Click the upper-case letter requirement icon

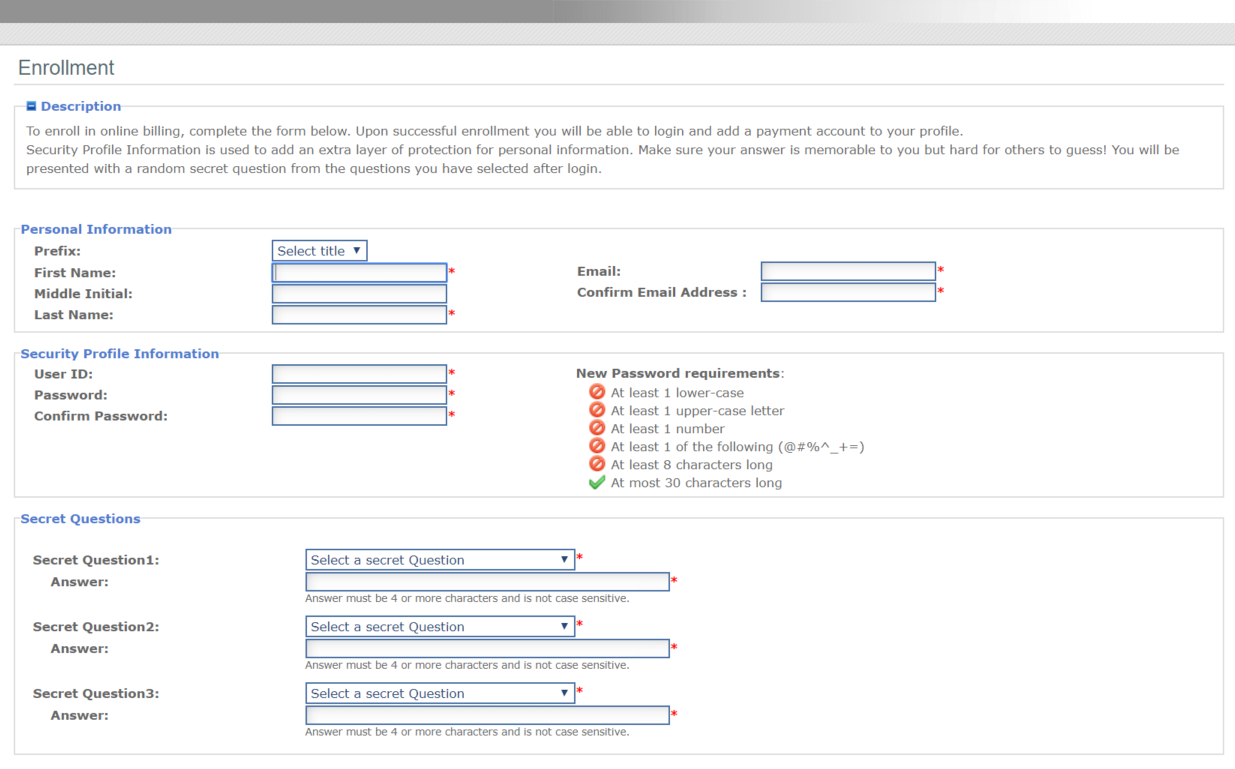597,410
